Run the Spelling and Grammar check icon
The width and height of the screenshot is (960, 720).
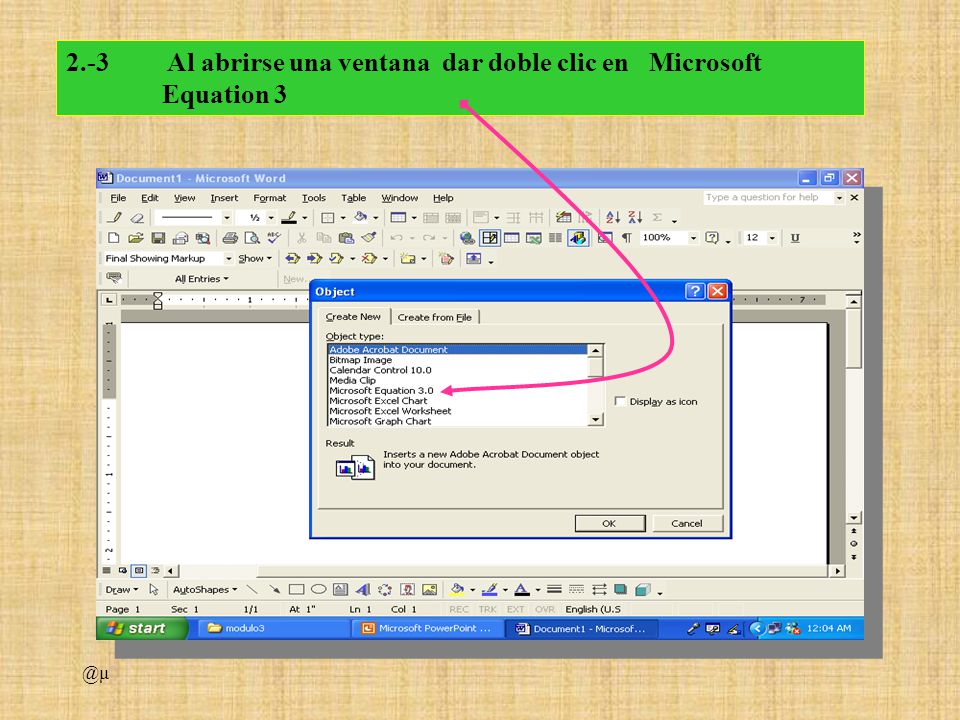click(274, 238)
